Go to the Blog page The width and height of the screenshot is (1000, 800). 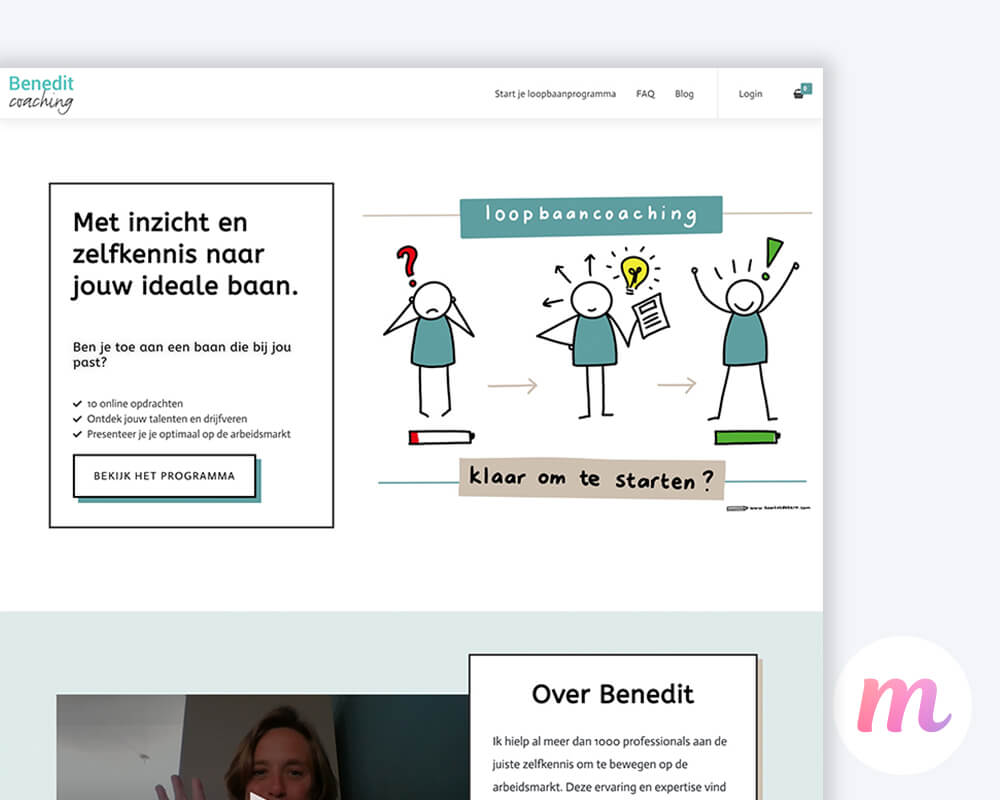684,94
